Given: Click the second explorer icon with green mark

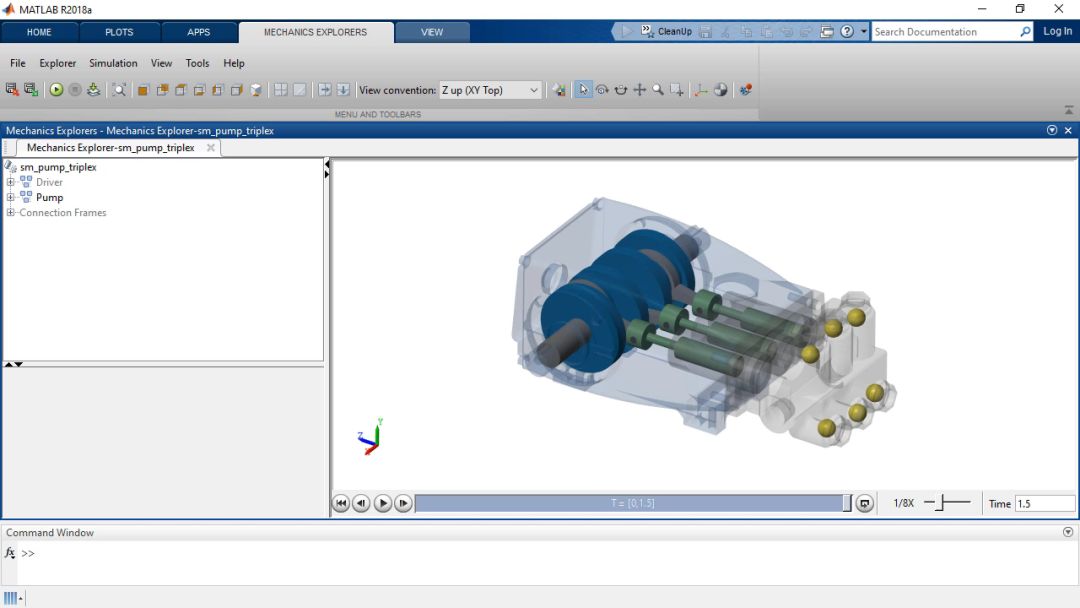Looking at the screenshot, I should pyautogui.click(x=31, y=90).
